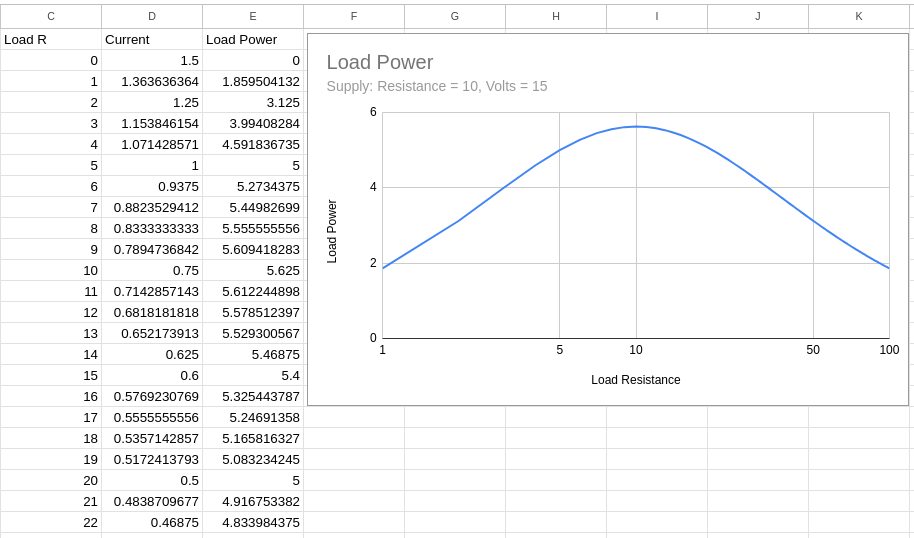The image size is (914, 538).
Task: Click the column H header
Action: 556,16
